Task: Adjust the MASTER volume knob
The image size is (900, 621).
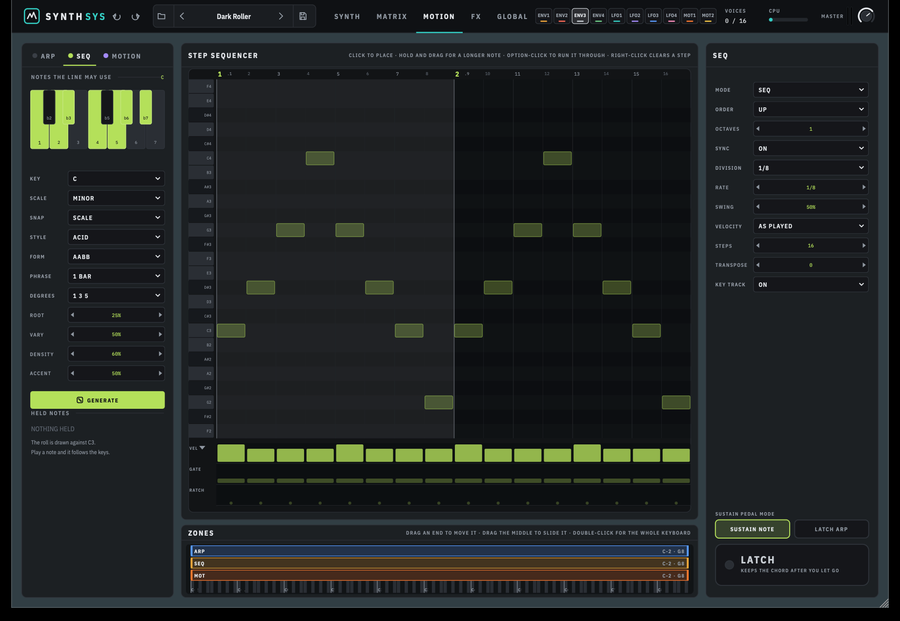Action: click(866, 16)
